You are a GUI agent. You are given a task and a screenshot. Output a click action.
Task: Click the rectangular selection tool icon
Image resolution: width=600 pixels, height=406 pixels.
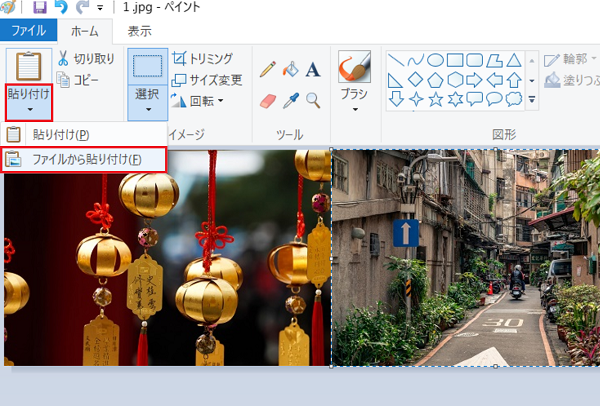tap(147, 66)
